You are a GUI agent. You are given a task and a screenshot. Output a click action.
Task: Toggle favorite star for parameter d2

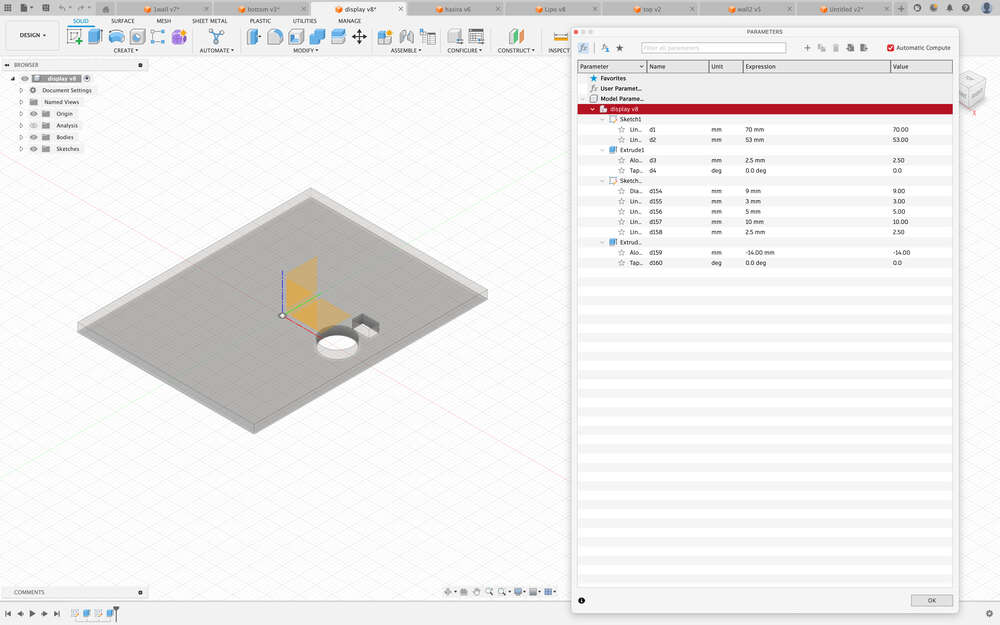621,140
